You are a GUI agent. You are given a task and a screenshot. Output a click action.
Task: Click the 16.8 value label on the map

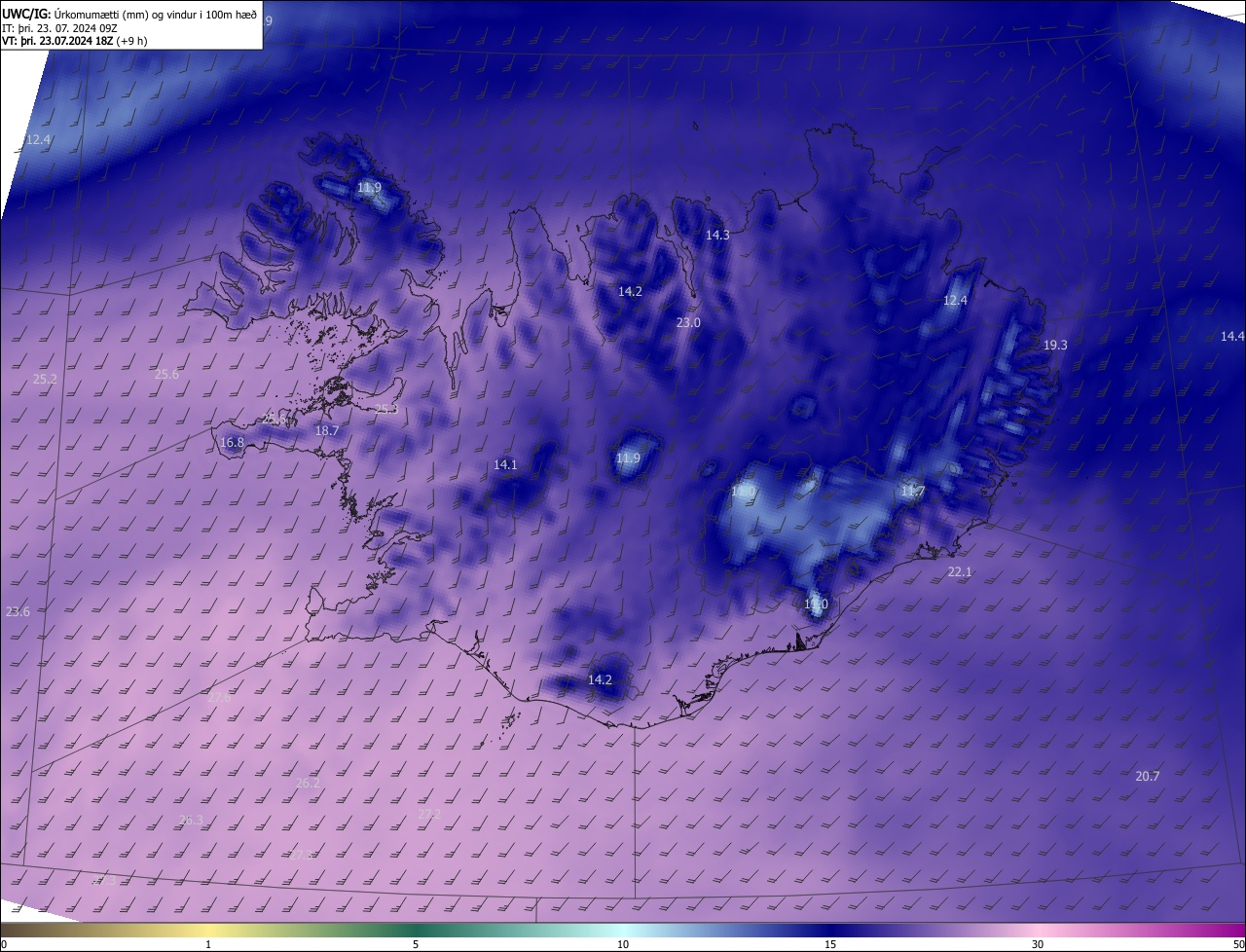232,443
